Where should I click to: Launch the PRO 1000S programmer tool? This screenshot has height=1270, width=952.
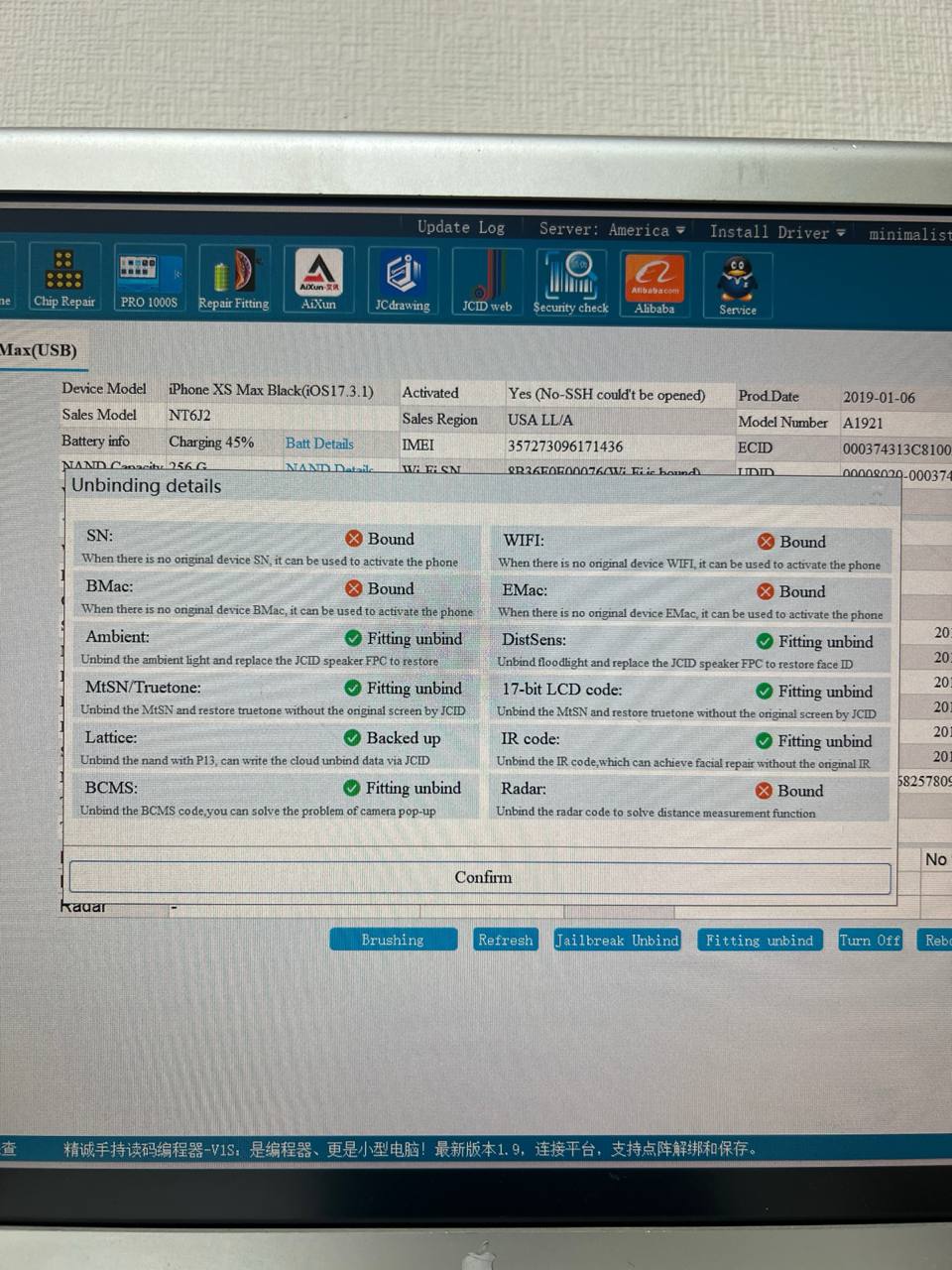(149, 281)
